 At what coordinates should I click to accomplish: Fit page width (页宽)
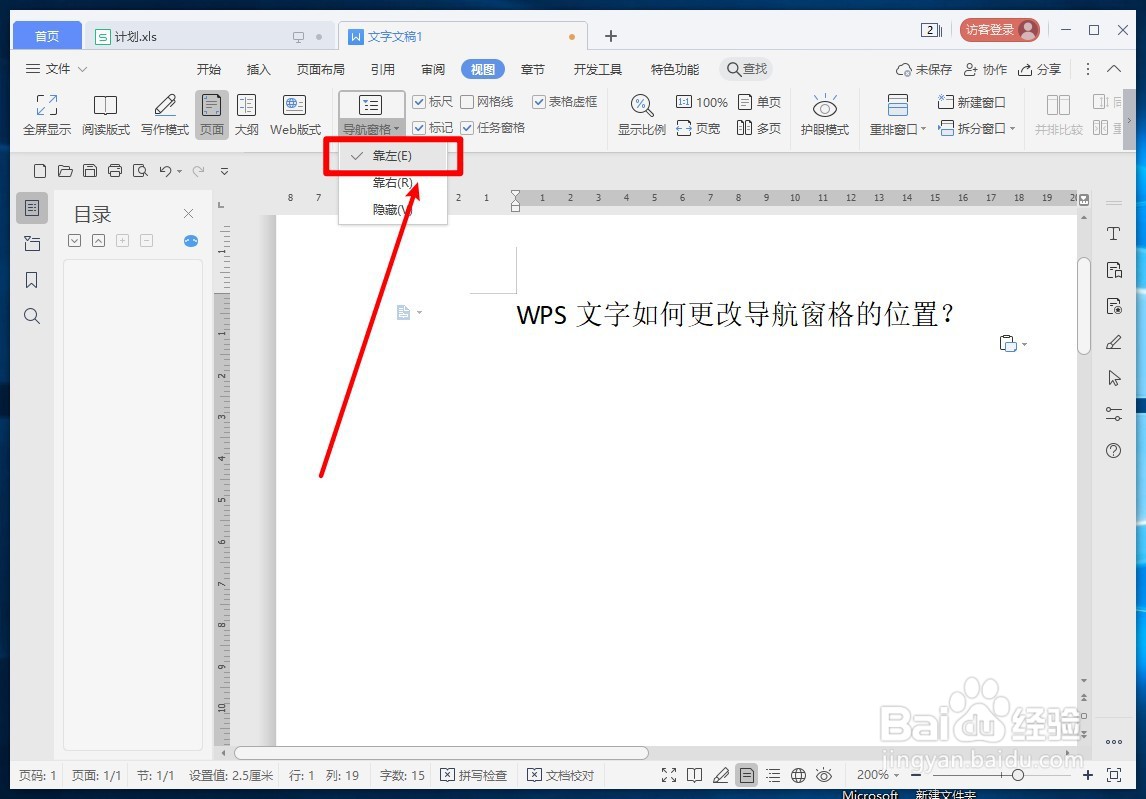pyautogui.click(x=698, y=129)
